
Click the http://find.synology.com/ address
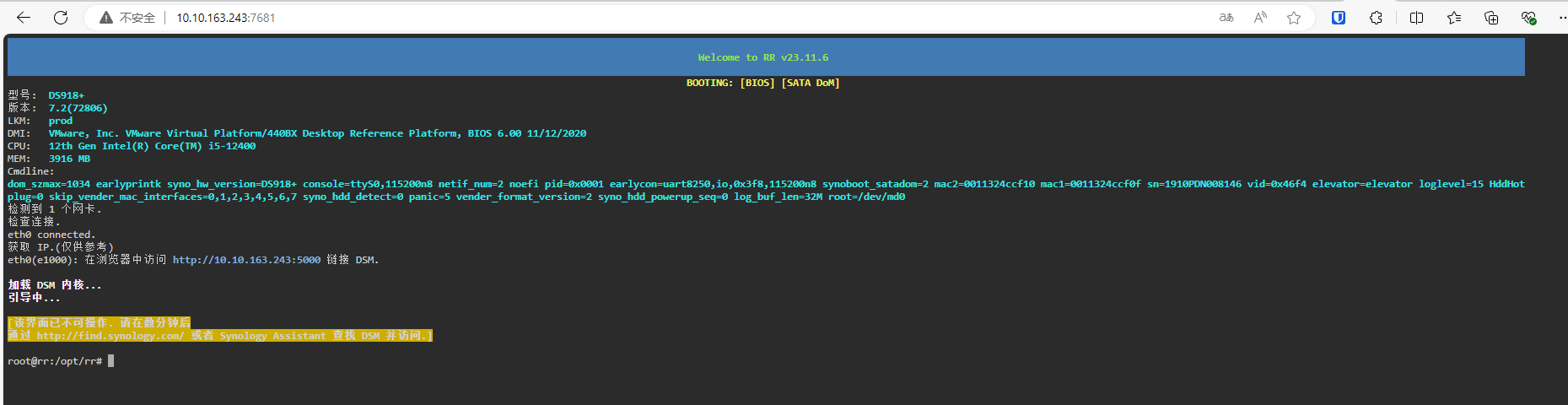click(110, 336)
